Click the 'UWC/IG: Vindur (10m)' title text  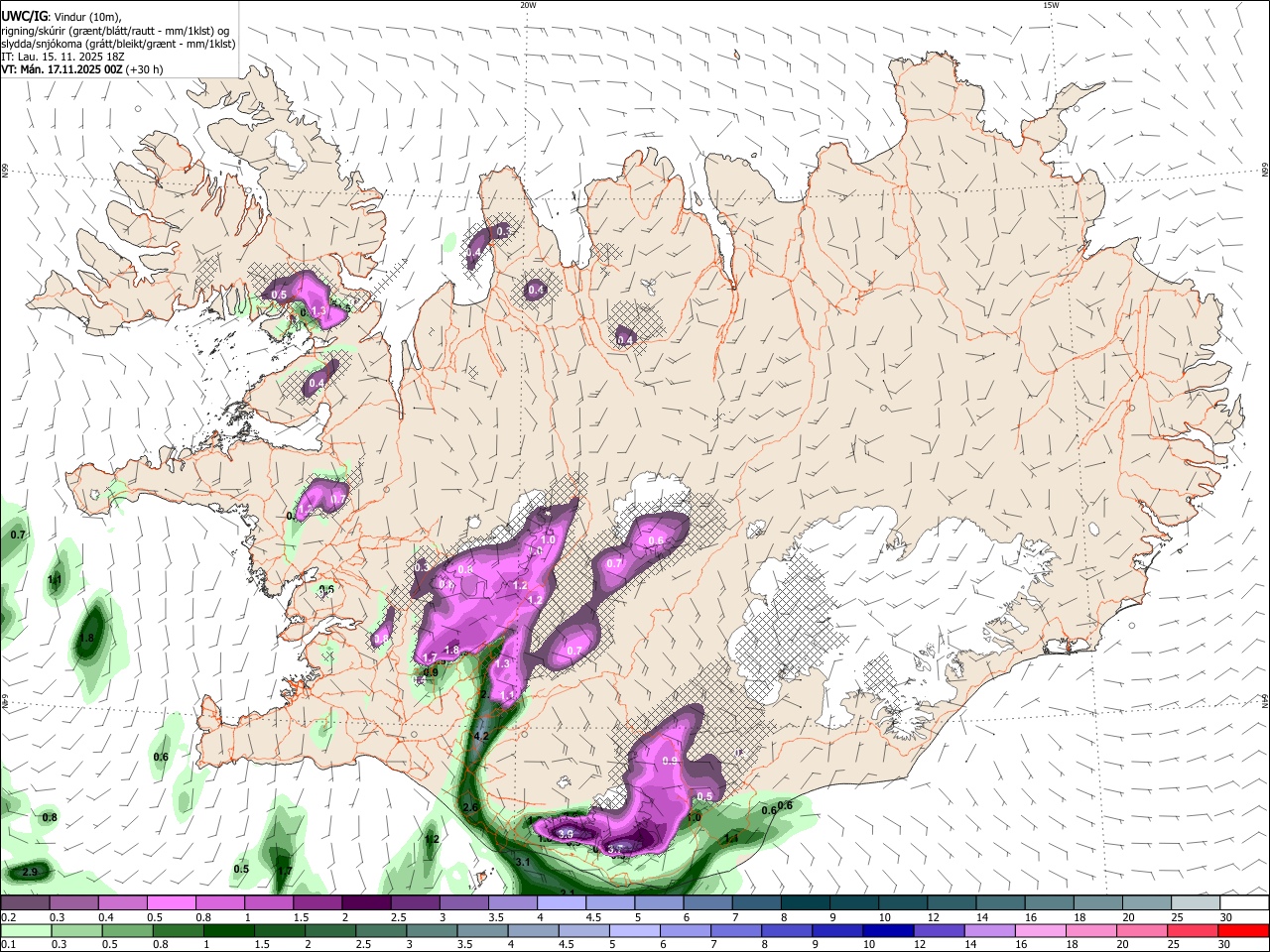pos(62,16)
